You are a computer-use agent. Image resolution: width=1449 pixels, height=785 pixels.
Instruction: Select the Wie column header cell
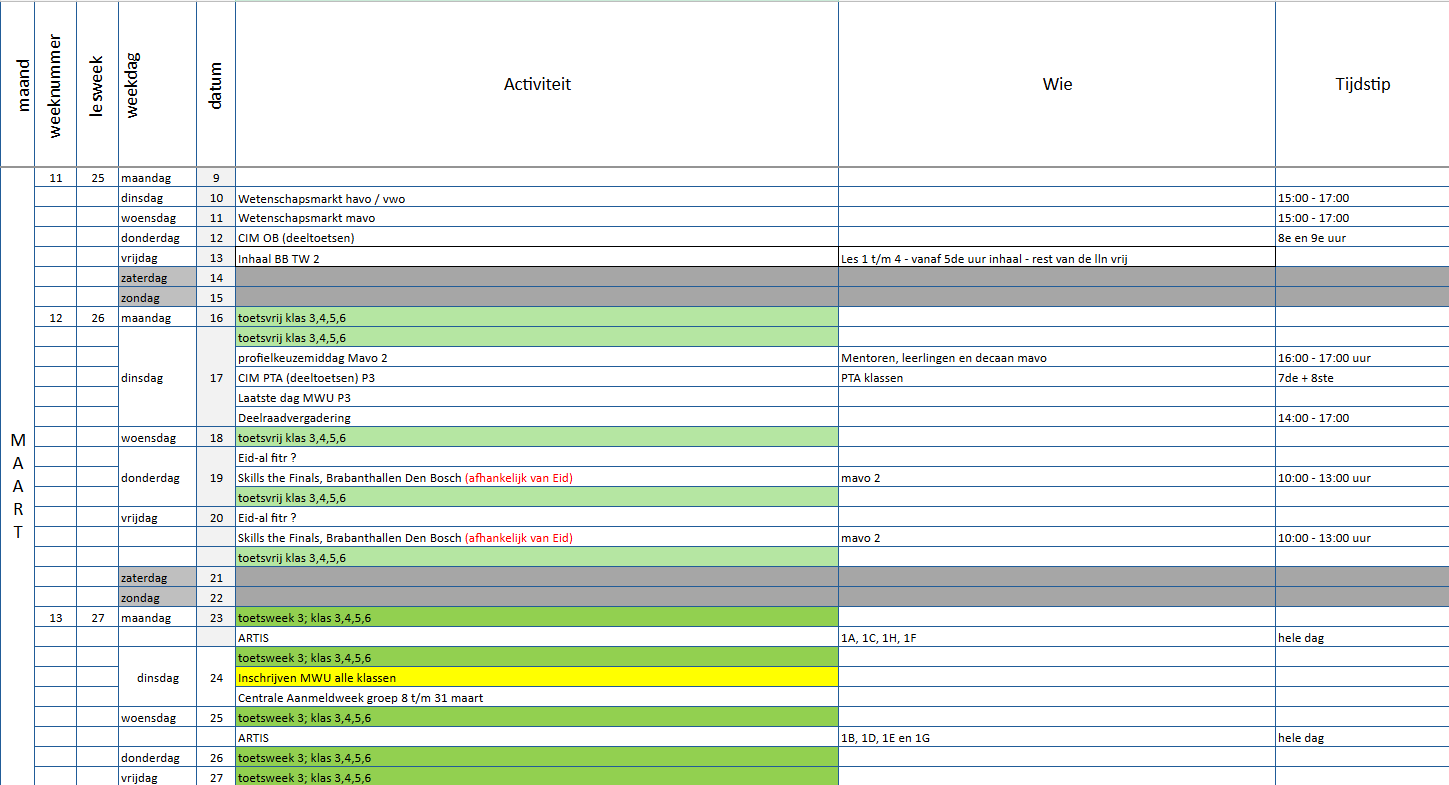(x=1057, y=84)
